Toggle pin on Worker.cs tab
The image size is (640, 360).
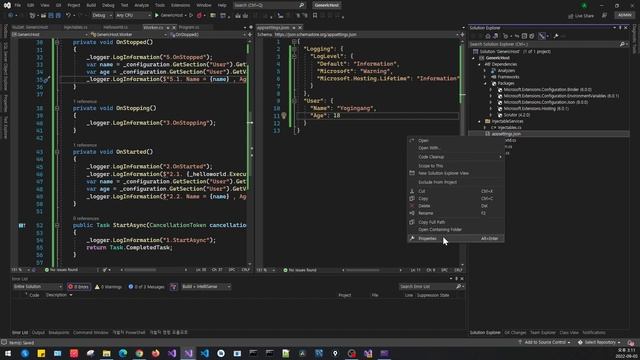(x=168, y=27)
